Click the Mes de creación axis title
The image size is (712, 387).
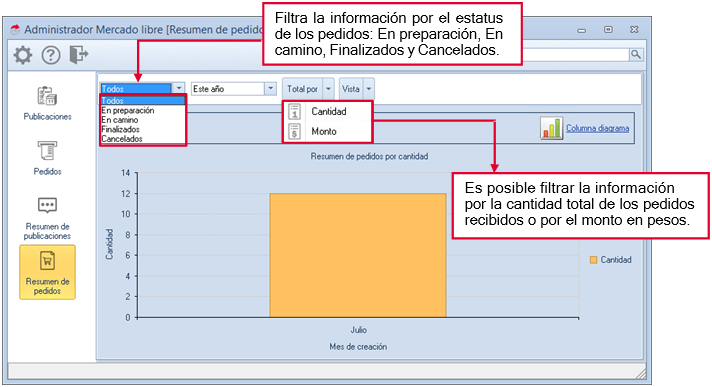(x=358, y=347)
